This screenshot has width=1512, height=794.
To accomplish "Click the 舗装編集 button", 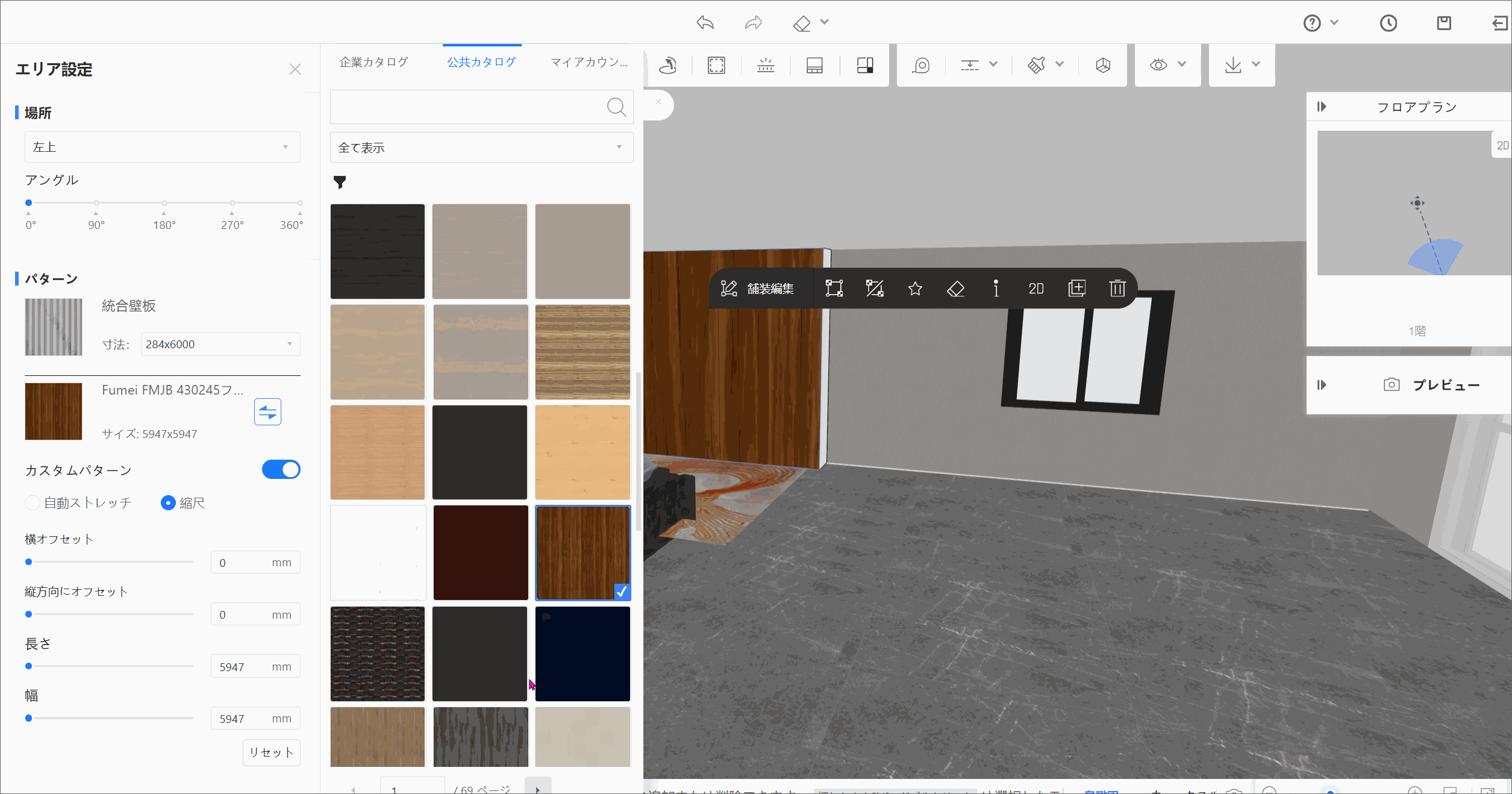I will (x=757, y=289).
